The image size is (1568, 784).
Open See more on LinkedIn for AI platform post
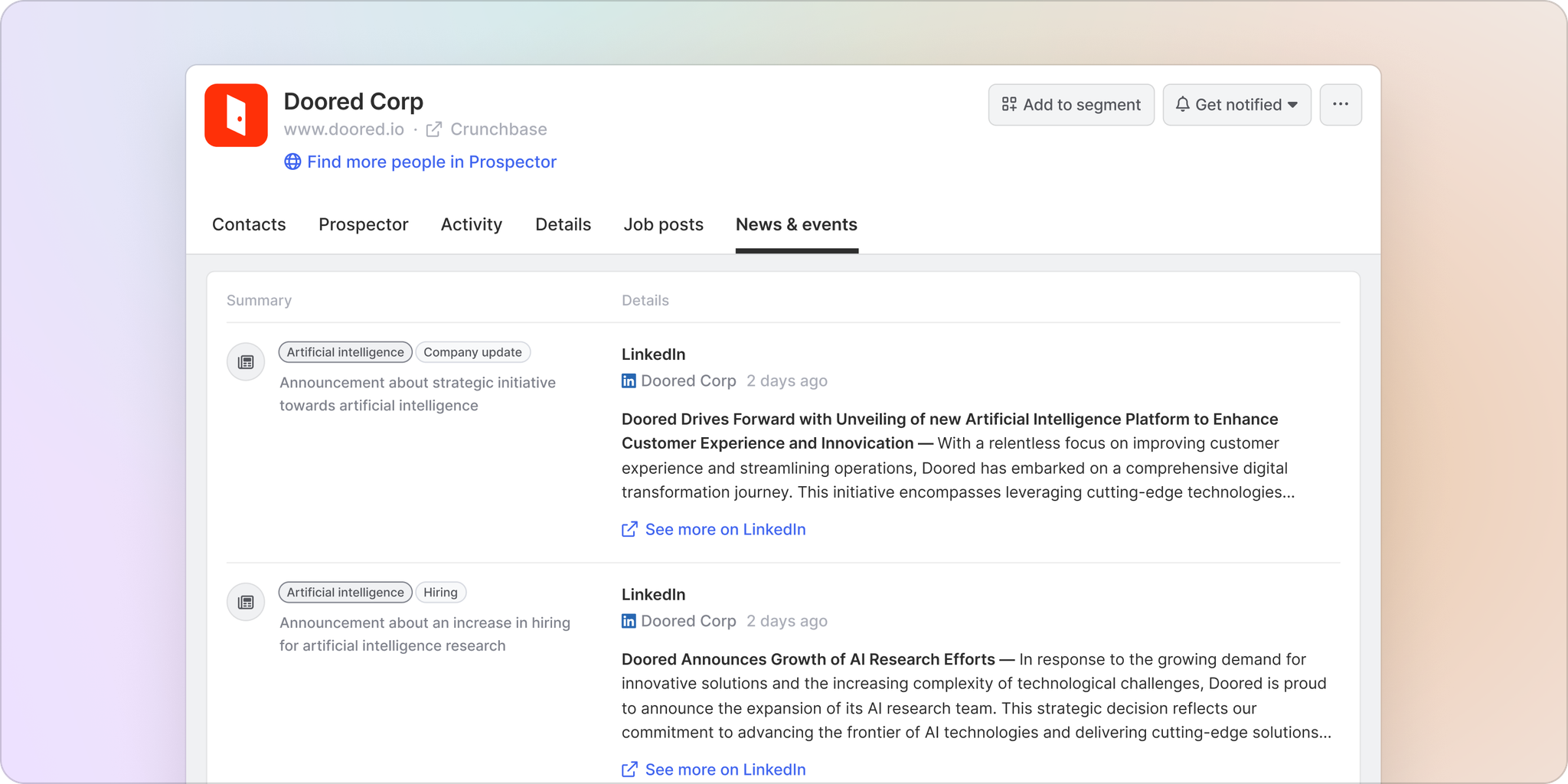(725, 529)
